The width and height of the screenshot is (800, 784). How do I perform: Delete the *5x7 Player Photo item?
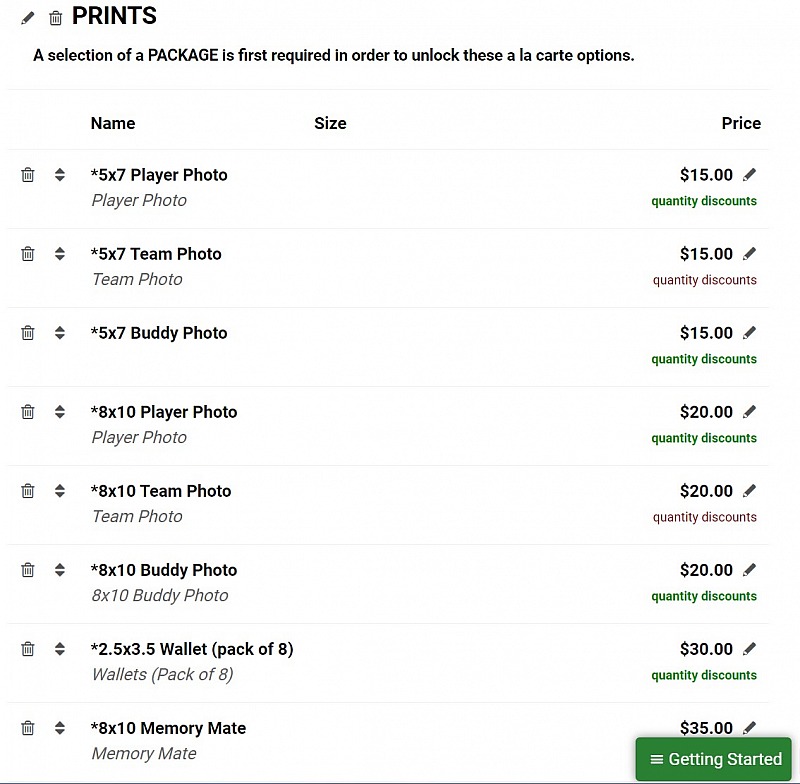tap(28, 175)
